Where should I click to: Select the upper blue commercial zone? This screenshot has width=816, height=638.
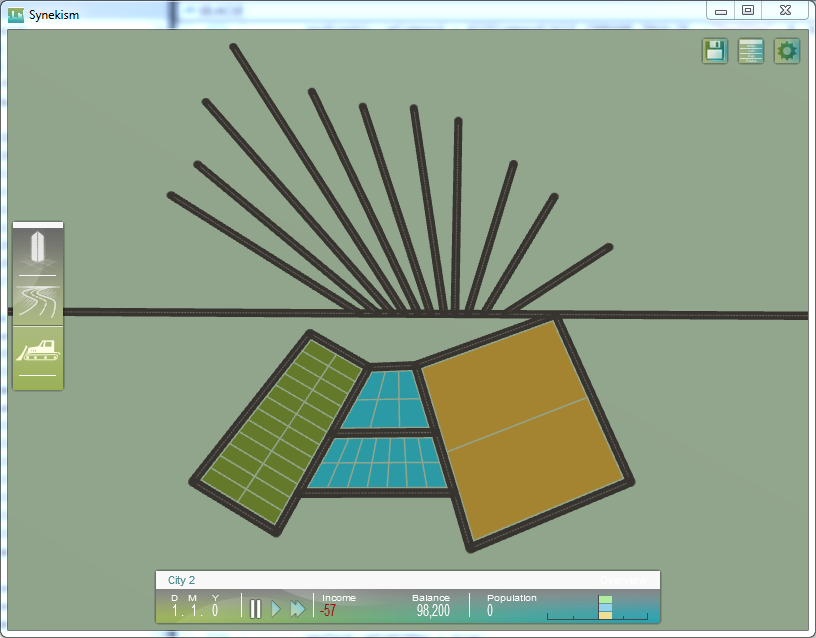pos(384,399)
